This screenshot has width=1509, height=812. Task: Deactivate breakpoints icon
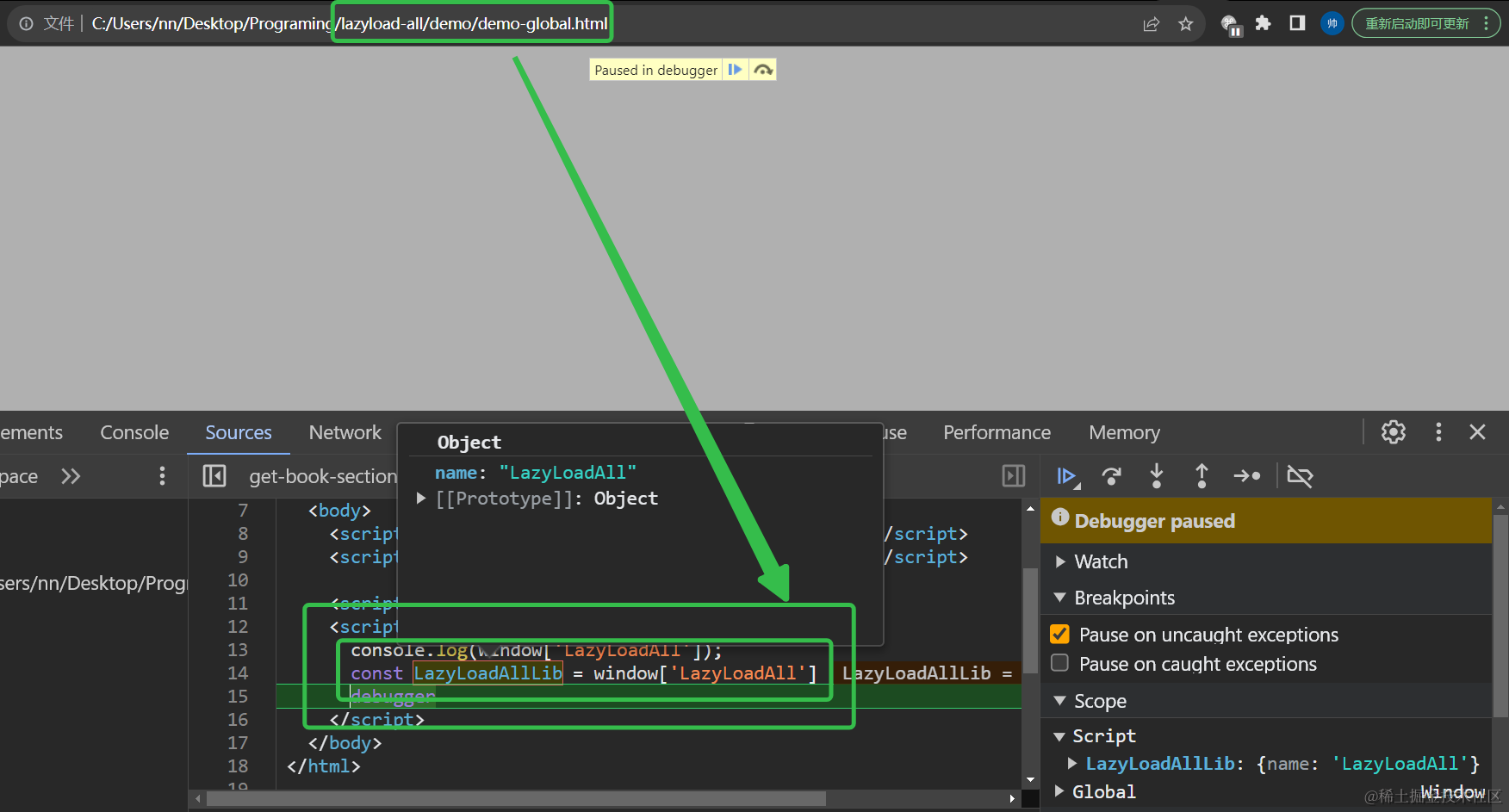tap(1299, 476)
